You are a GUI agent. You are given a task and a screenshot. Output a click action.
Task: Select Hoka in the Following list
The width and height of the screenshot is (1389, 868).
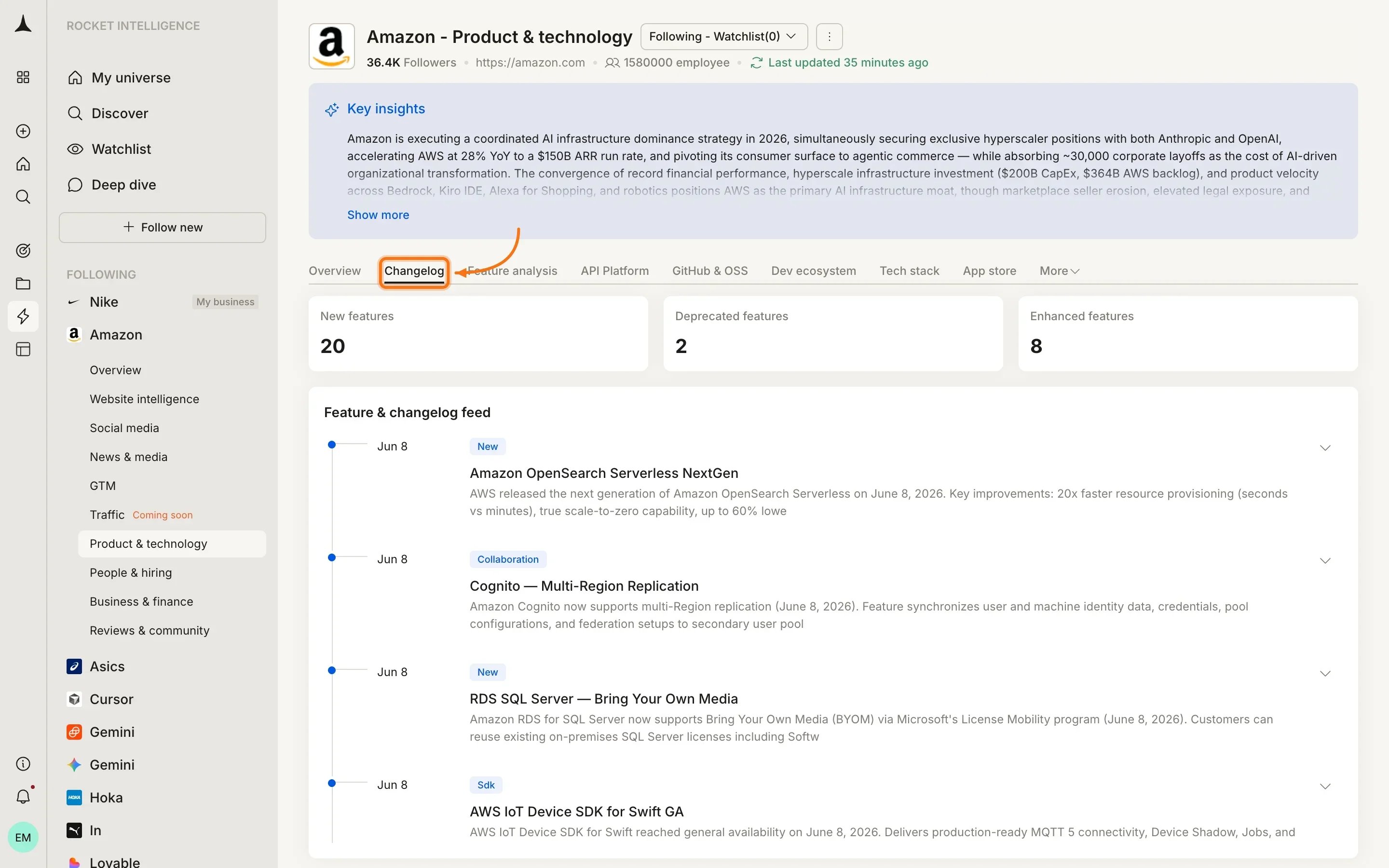click(x=106, y=798)
